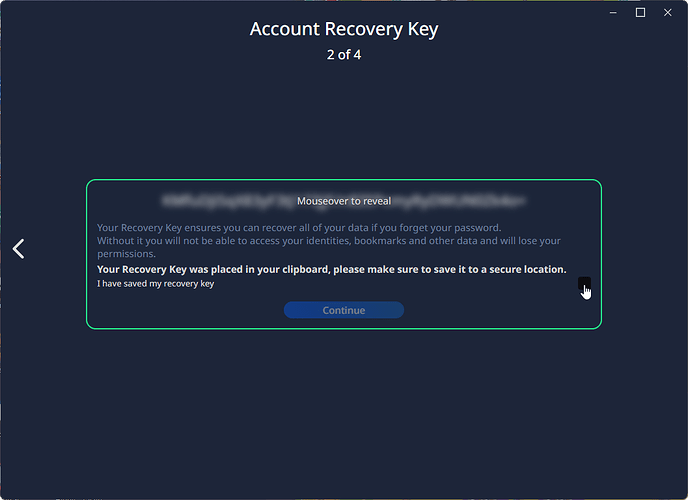Image resolution: width=688 pixels, height=500 pixels.
Task: Minimize the recovery key window
Action: (x=613, y=12)
